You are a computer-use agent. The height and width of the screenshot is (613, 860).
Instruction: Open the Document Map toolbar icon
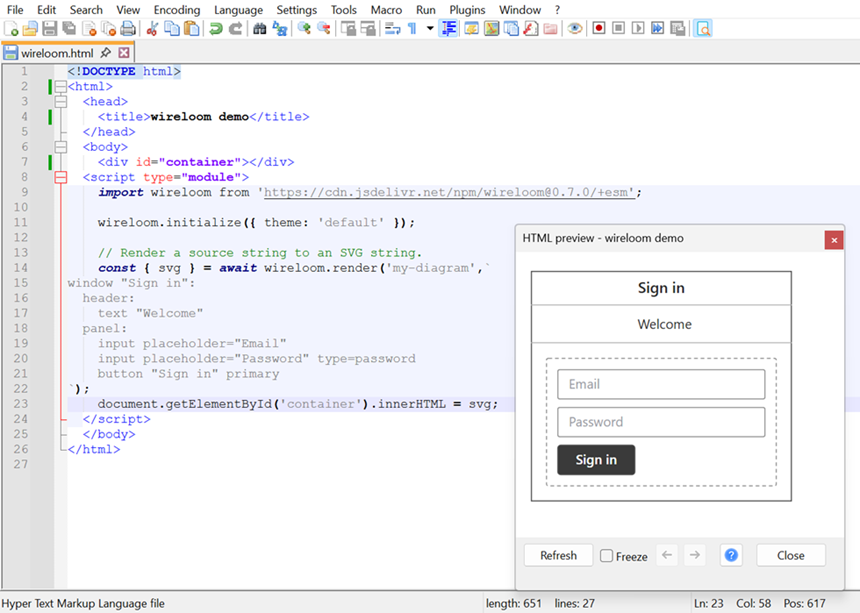click(x=491, y=29)
